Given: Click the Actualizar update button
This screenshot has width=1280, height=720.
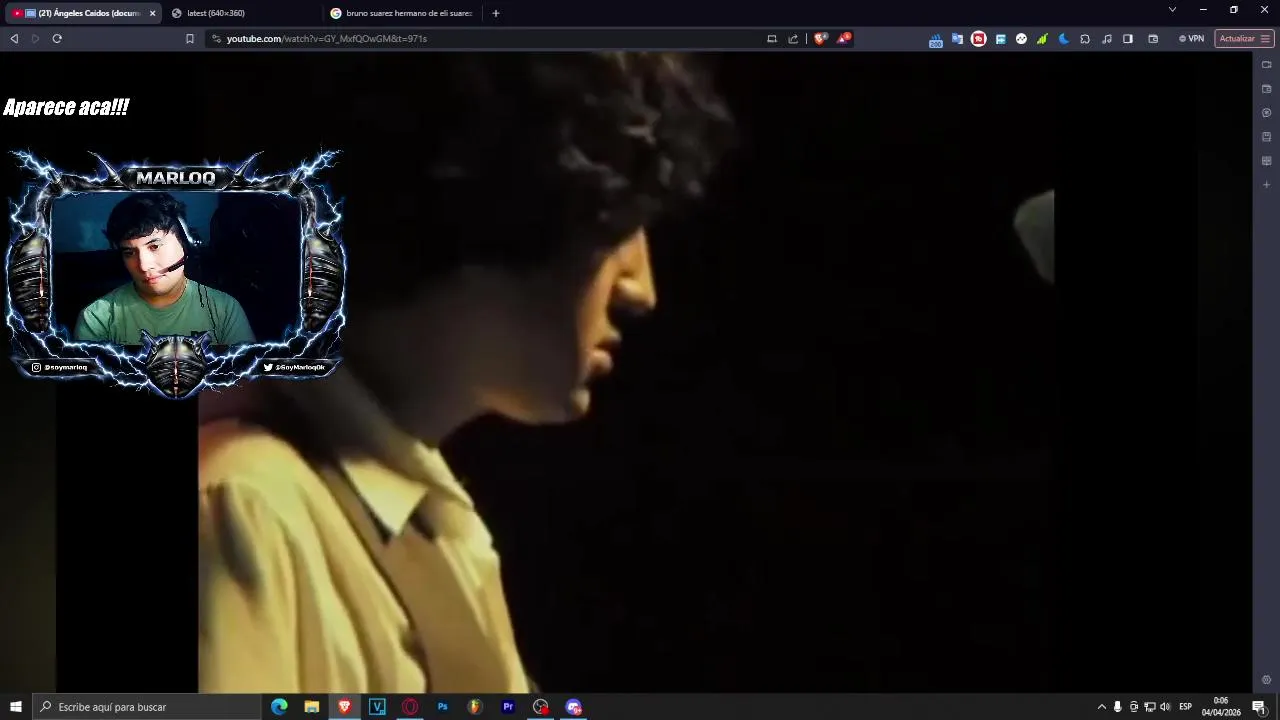Looking at the screenshot, I should pos(1244,39).
